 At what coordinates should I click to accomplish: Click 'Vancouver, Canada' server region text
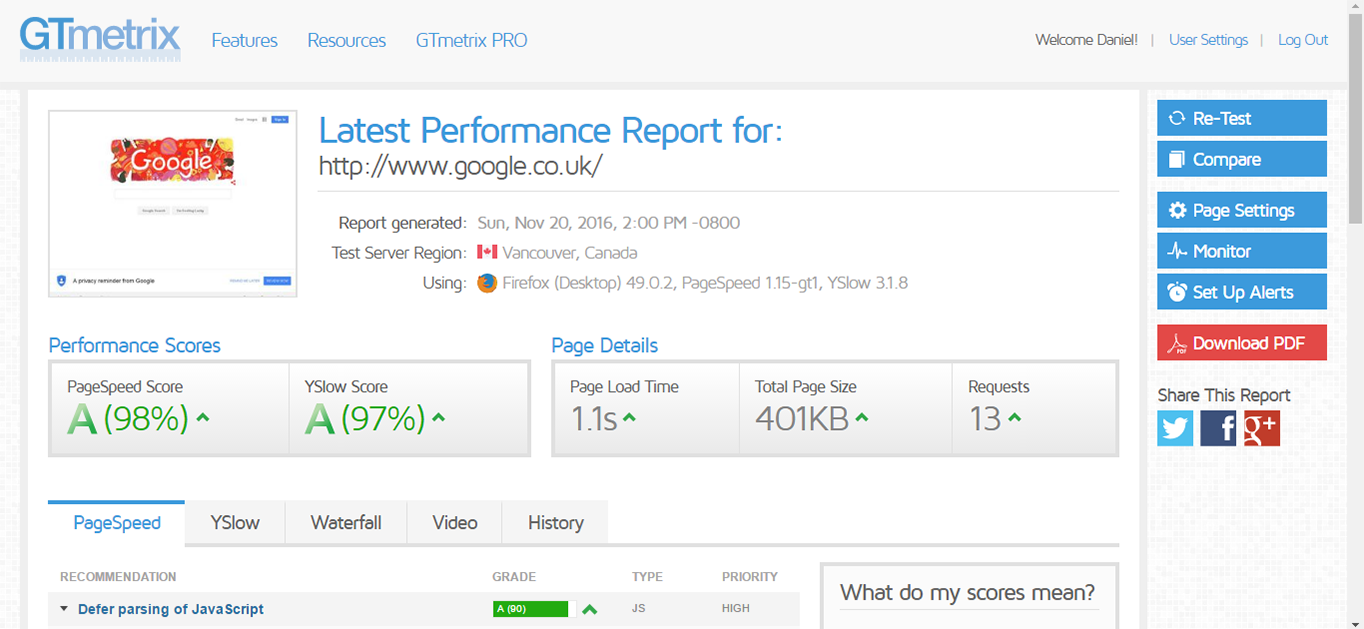tap(570, 253)
